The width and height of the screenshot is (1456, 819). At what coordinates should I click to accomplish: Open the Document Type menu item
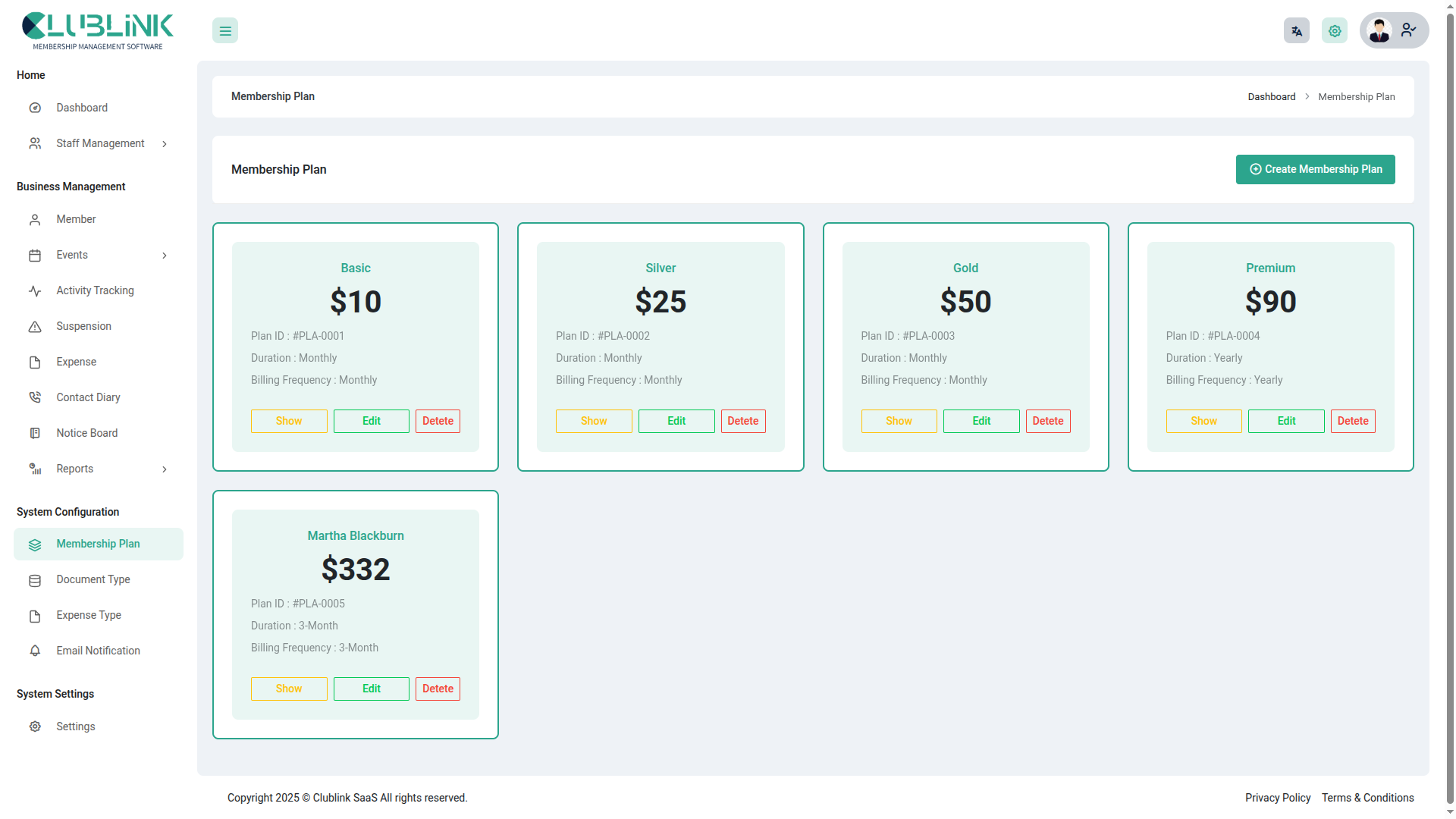pyautogui.click(x=93, y=579)
